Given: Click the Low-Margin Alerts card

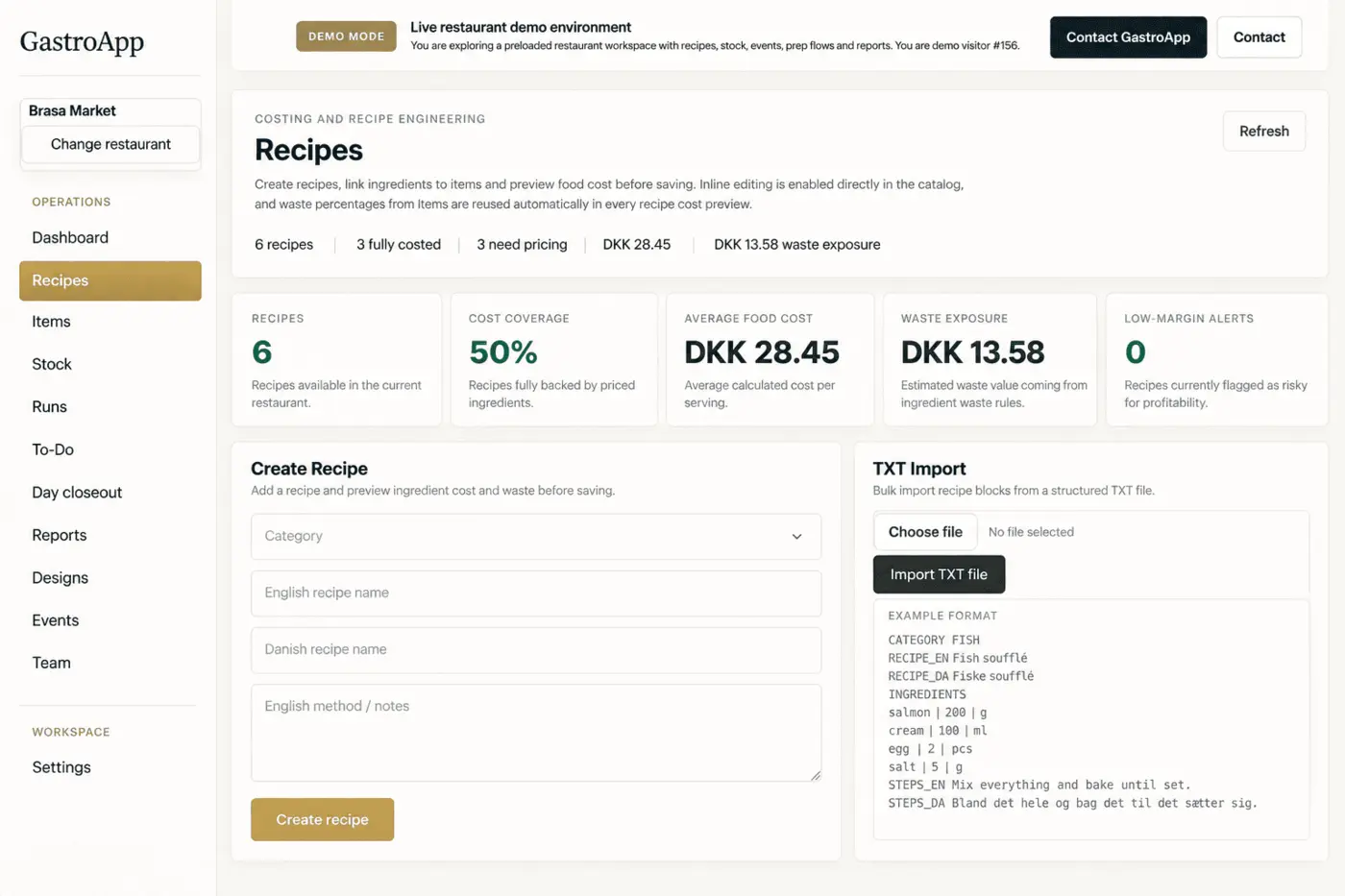Looking at the screenshot, I should (x=1216, y=360).
